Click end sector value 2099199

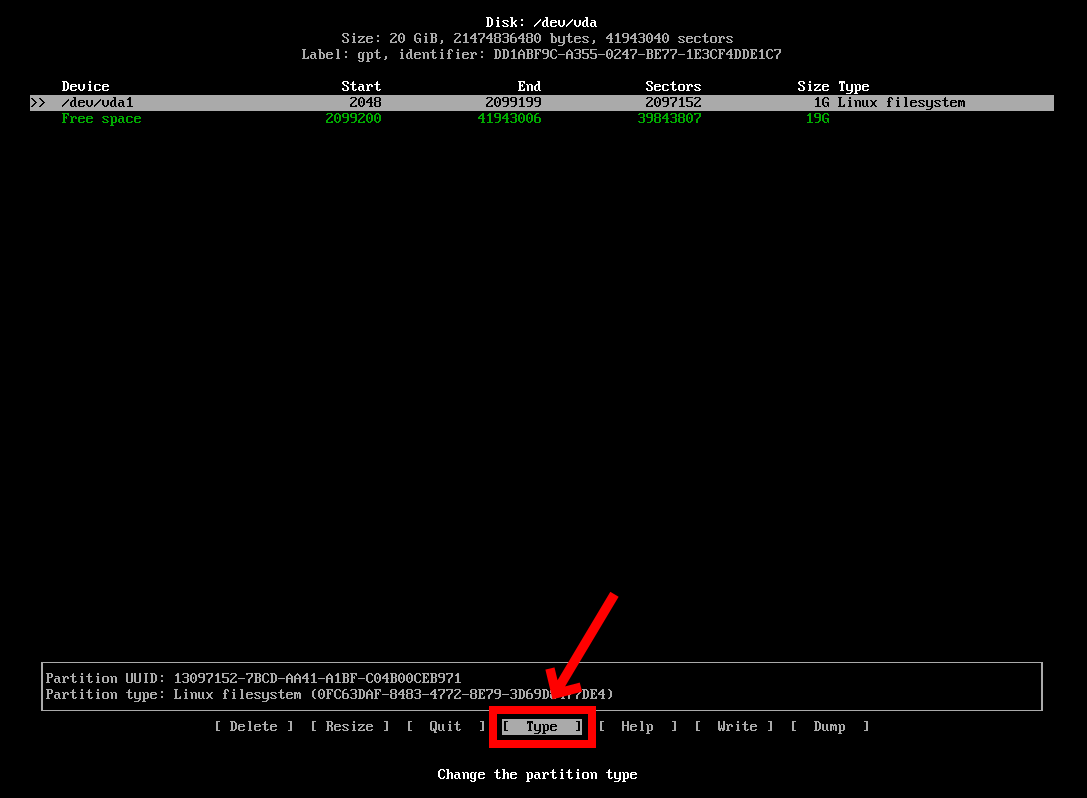514,103
